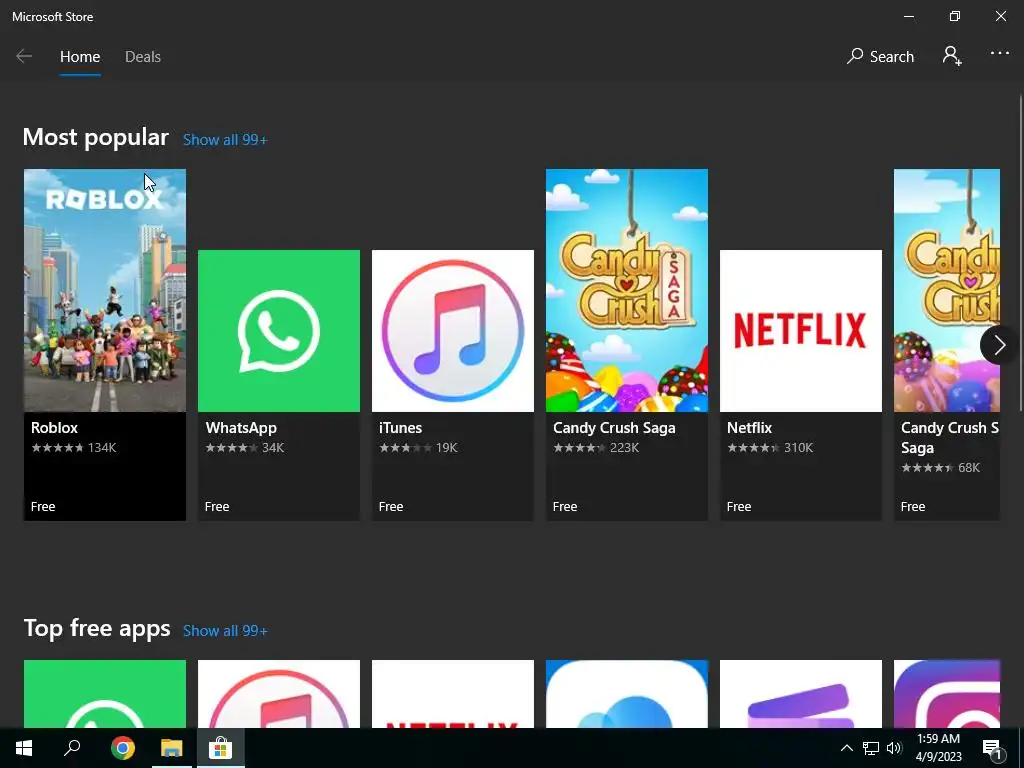Click the Candy Crush Saga title text
Image resolution: width=1024 pixels, height=768 pixels.
point(615,428)
